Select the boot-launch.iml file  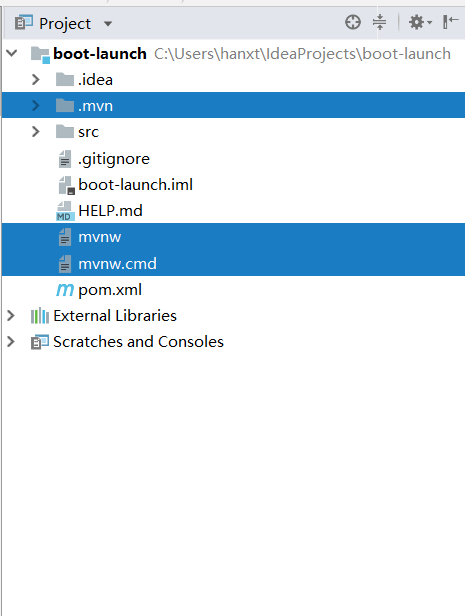[233, 185]
